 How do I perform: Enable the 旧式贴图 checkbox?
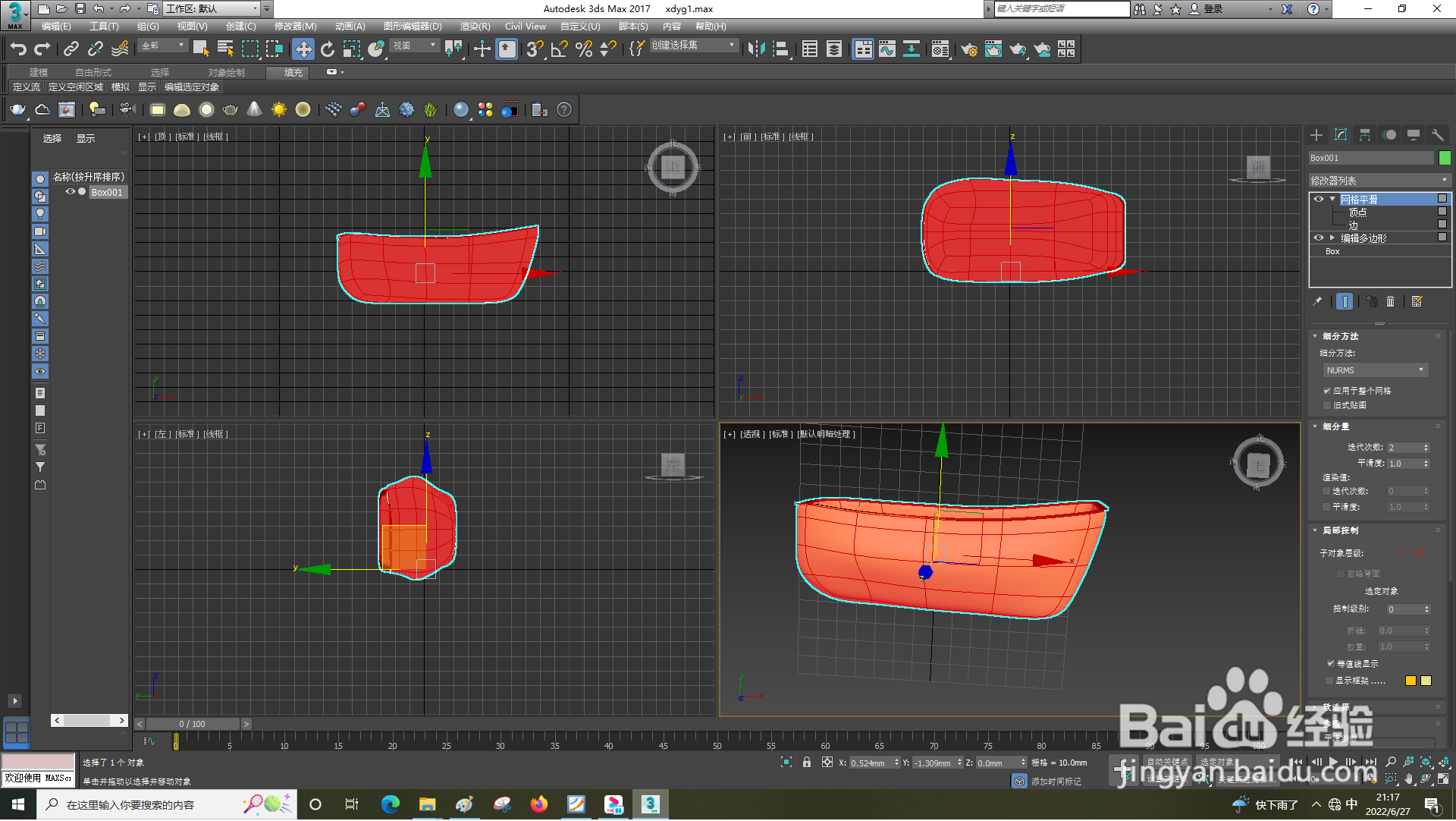(x=1327, y=406)
